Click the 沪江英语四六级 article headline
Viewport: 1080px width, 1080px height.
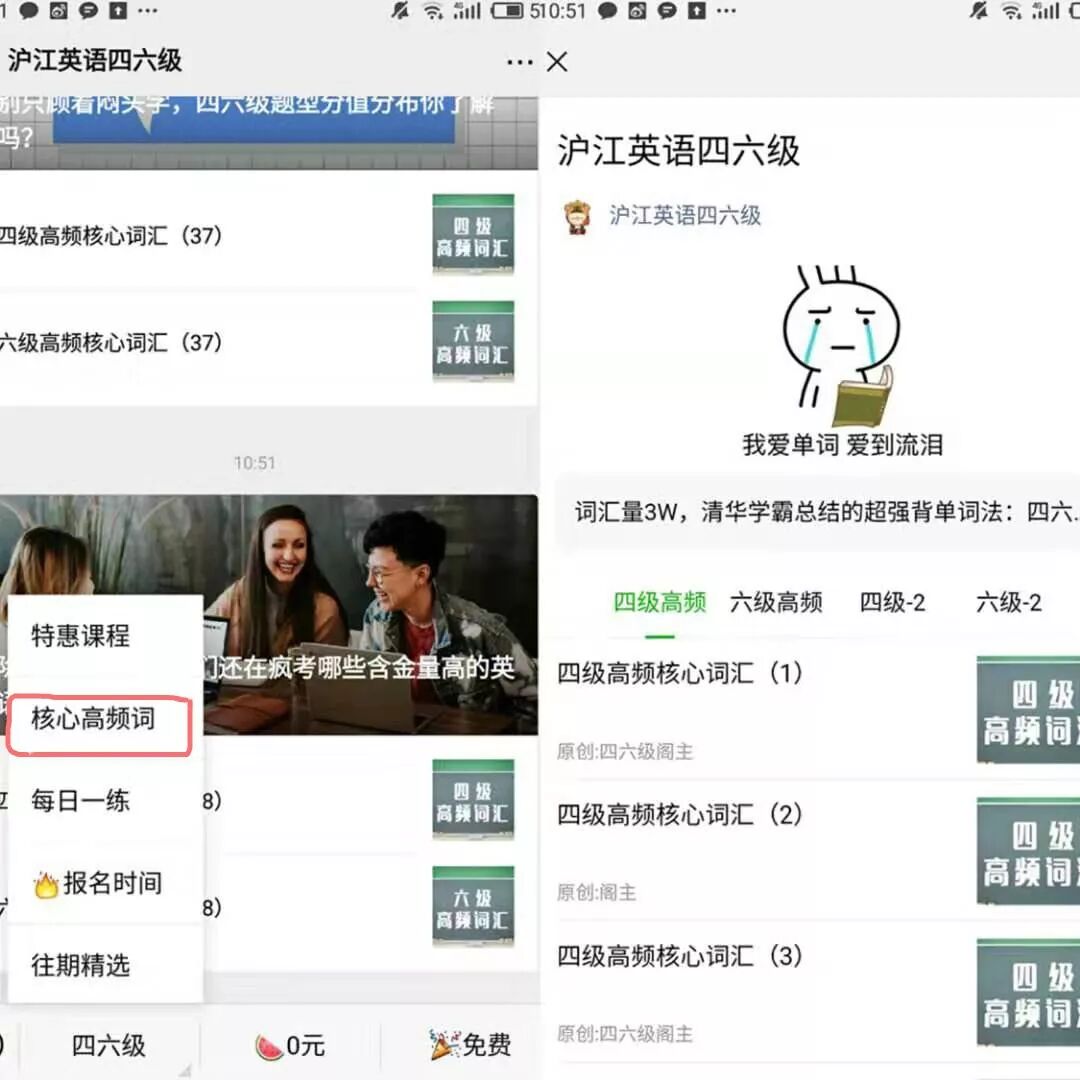[678, 150]
